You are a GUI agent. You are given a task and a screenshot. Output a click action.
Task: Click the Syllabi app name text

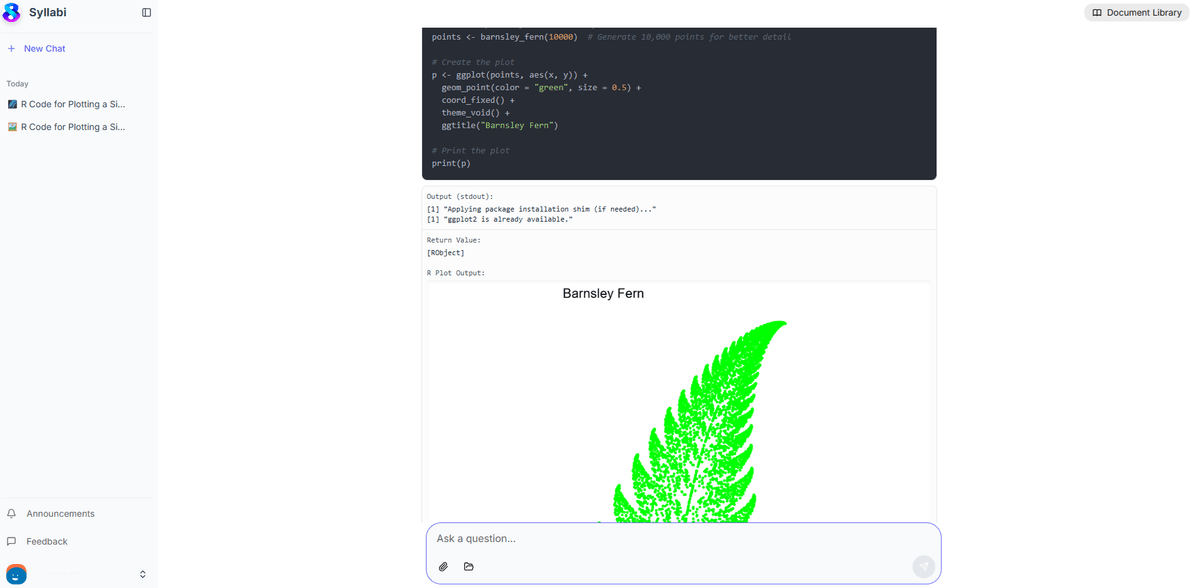point(48,13)
